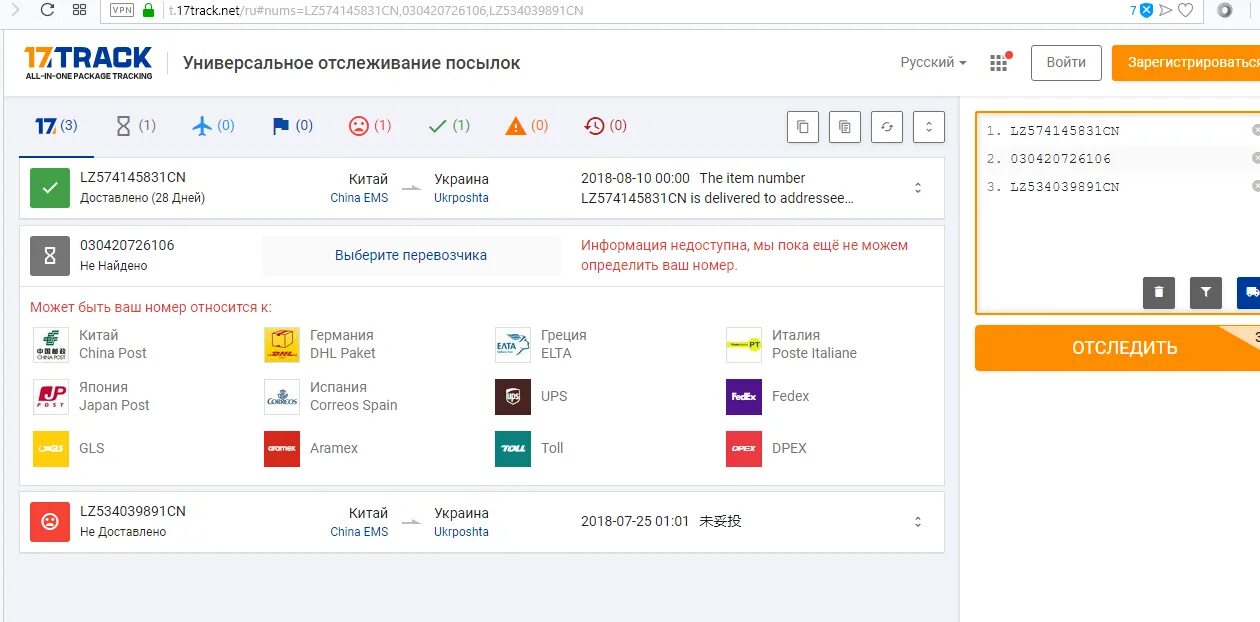1260x622 pixels.
Task: Open the filter numbers funnel icon
Action: click(x=1206, y=292)
